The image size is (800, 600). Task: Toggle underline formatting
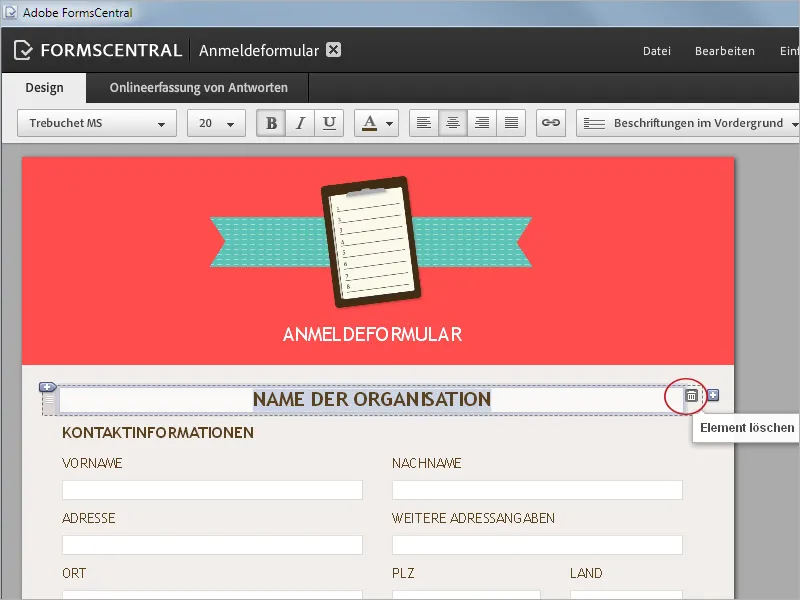pos(329,123)
